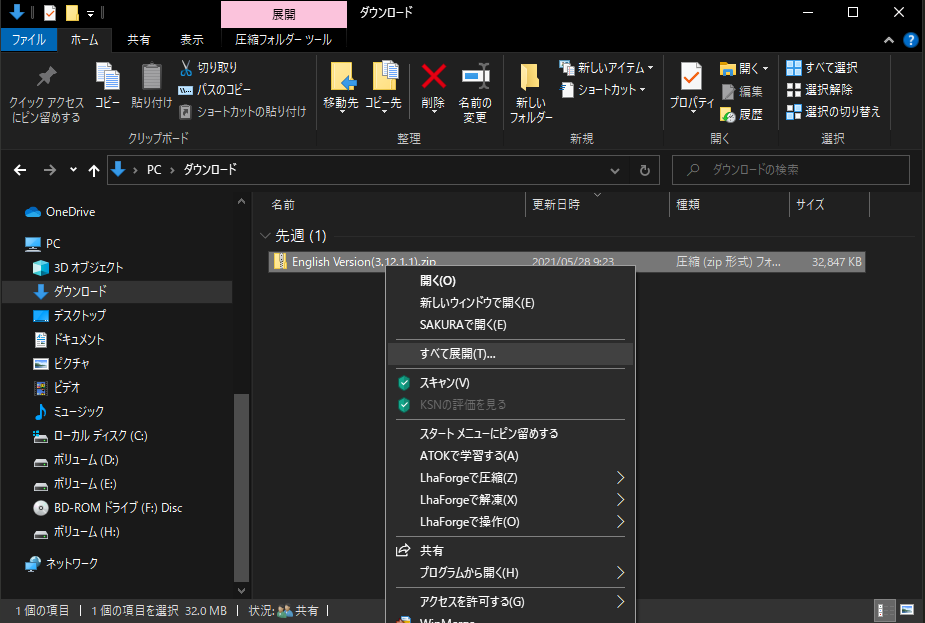This screenshot has width=925, height=623.
Task: Switch to large icons view in status bar
Action: click(907, 609)
